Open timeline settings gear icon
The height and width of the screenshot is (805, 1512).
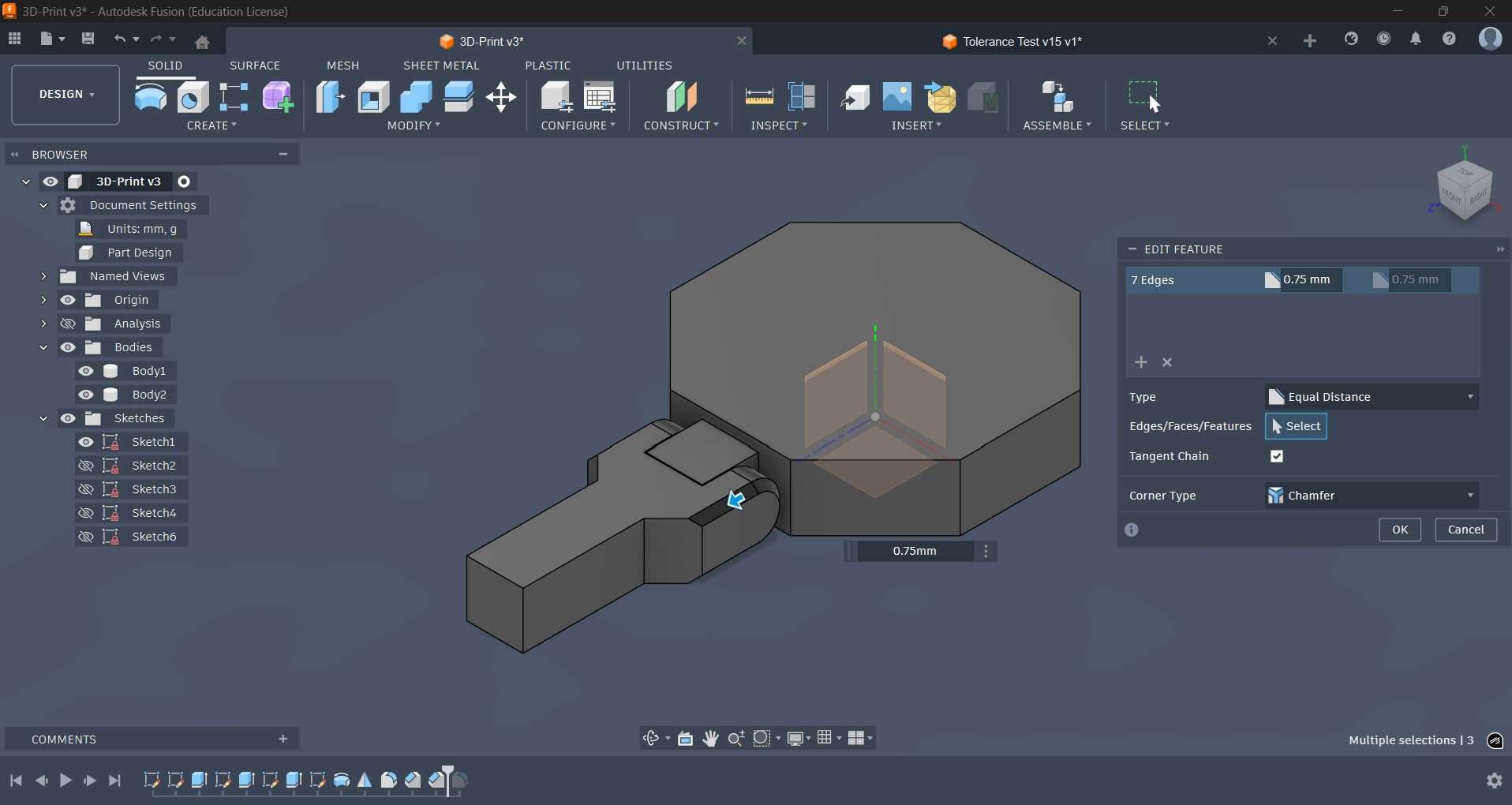[1495, 781]
